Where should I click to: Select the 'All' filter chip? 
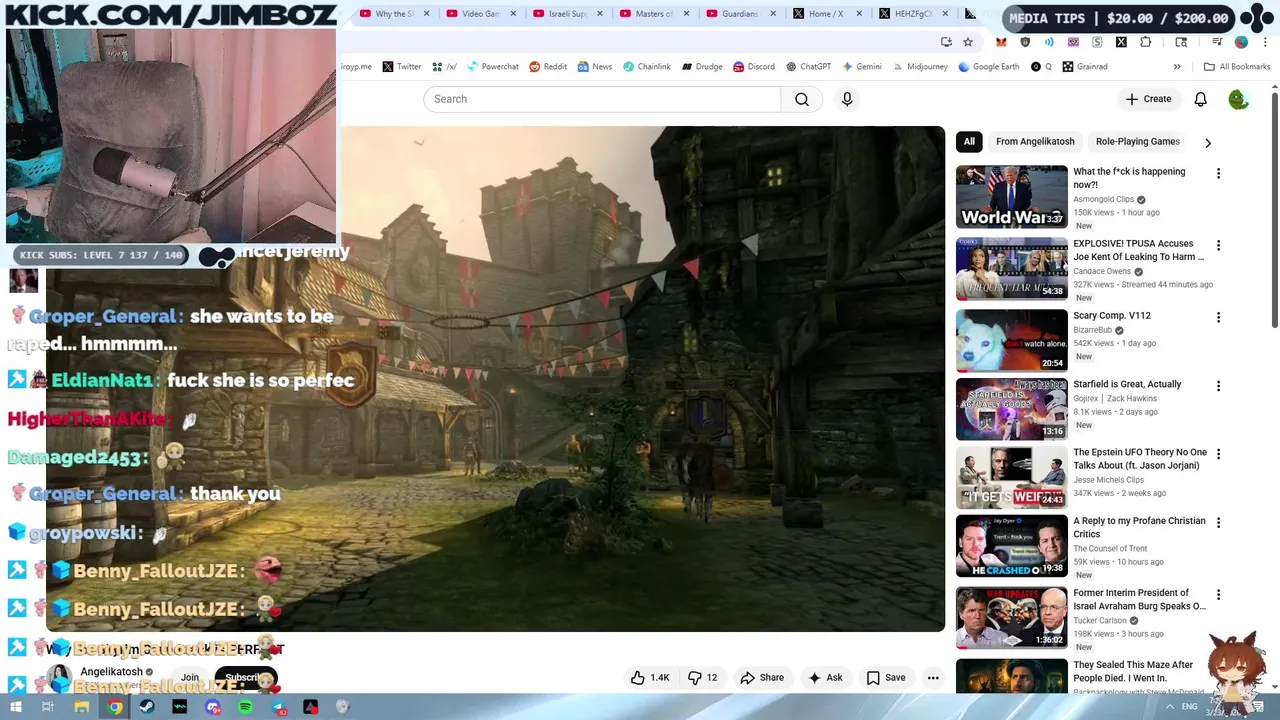pos(969,142)
